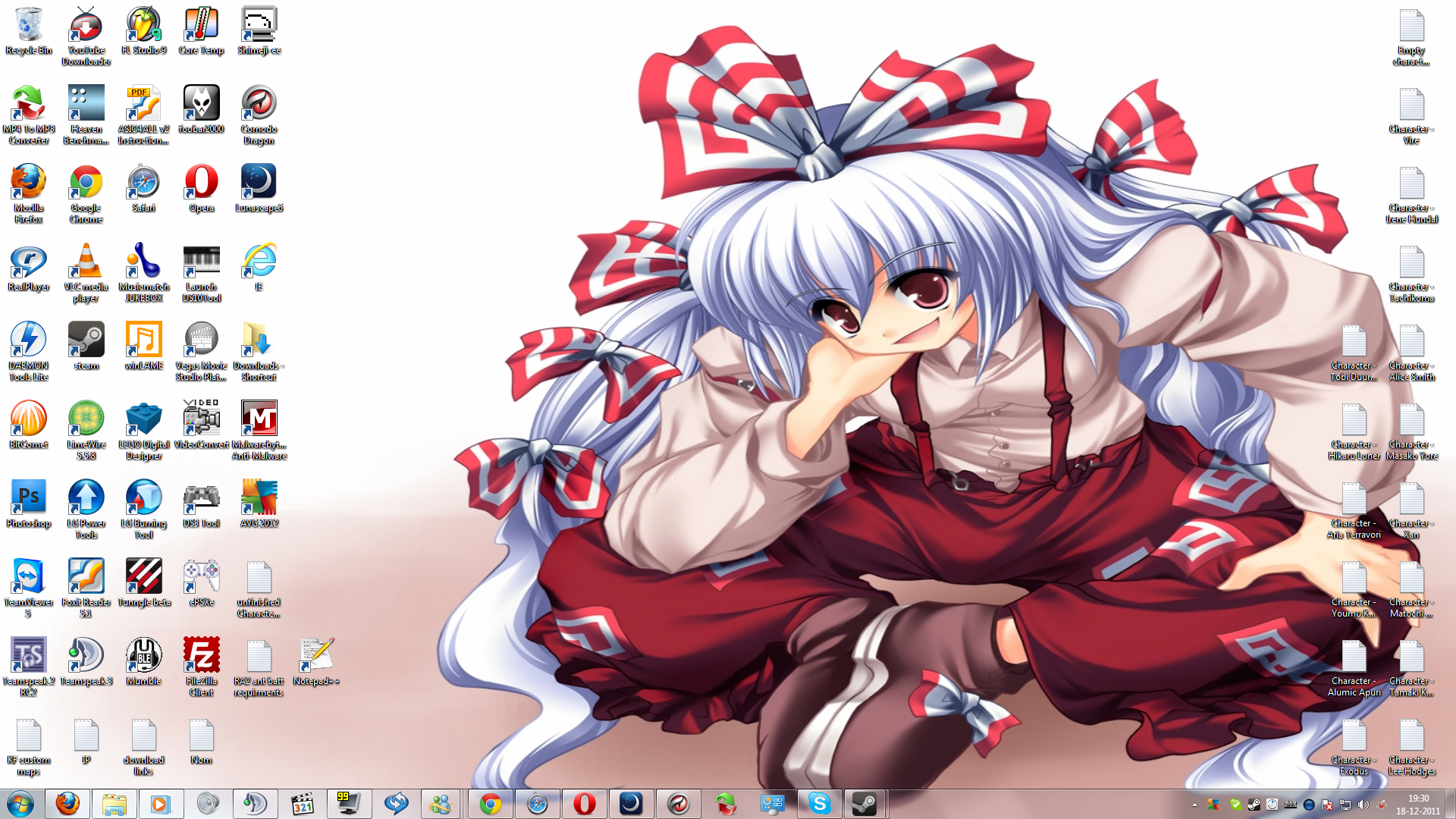Select the BitComet desktop icon
The width and height of the screenshot is (1456, 819).
pos(29,425)
